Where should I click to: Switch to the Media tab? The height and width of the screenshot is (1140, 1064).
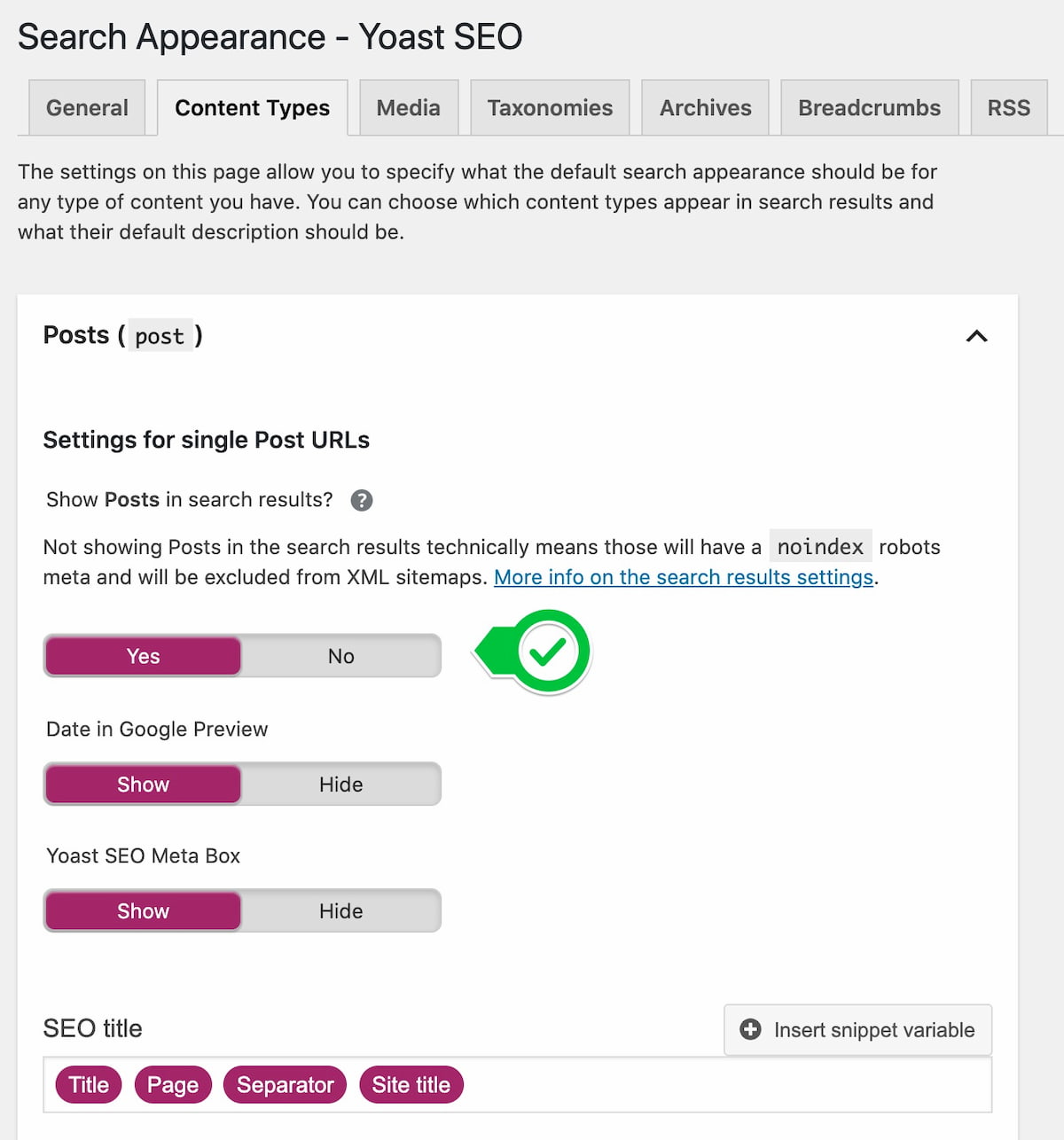pos(408,108)
